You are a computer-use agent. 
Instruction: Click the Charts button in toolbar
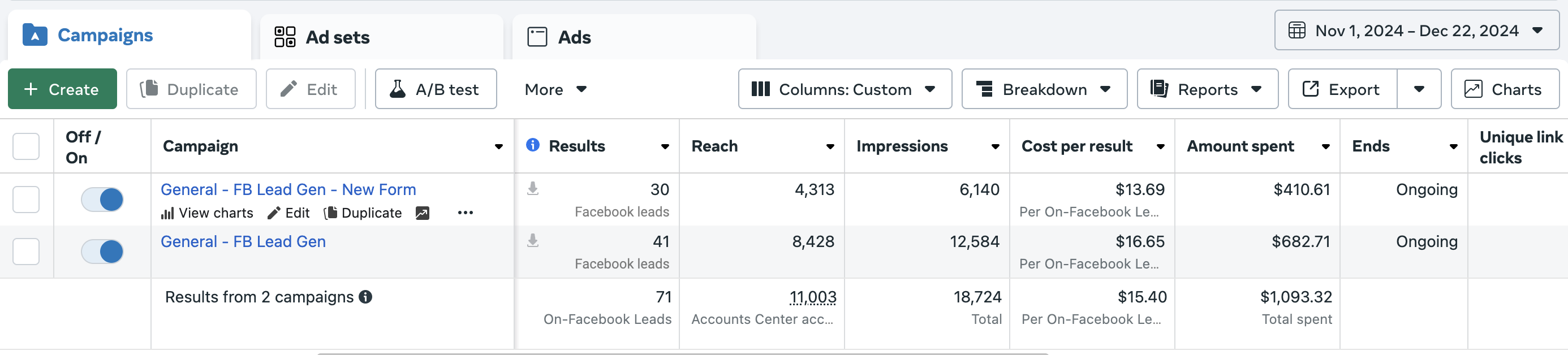tap(1504, 89)
